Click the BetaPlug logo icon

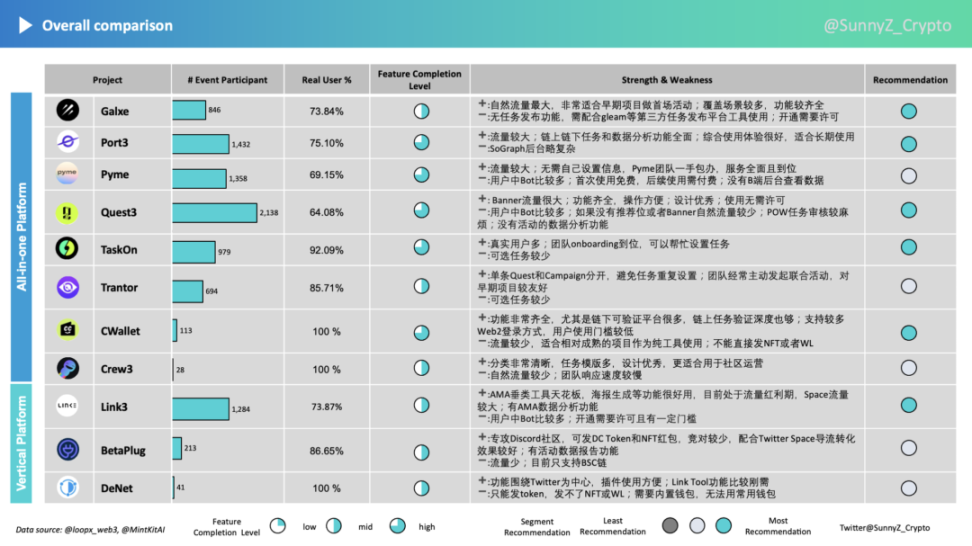click(68, 450)
